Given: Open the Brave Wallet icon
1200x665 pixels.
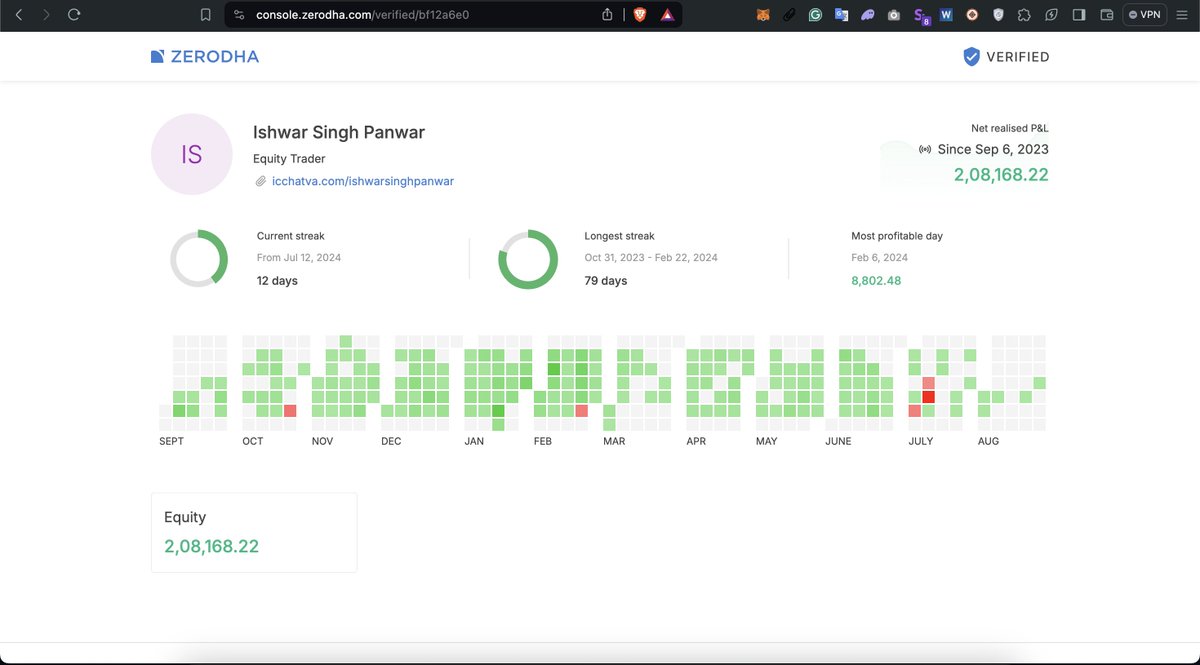Looking at the screenshot, I should tap(1107, 15).
